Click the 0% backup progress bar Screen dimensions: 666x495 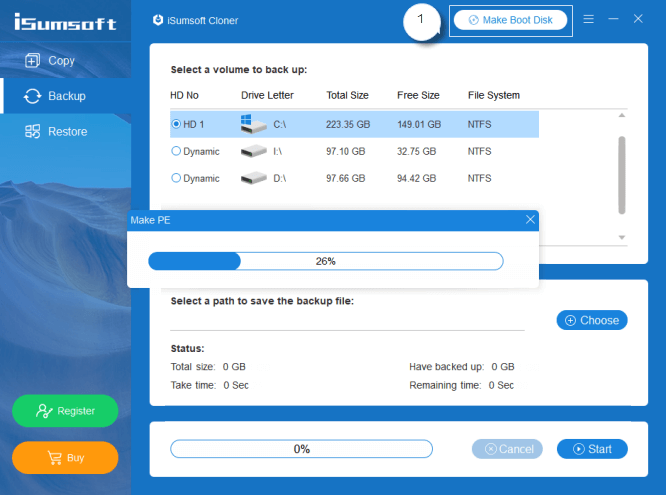pyautogui.click(x=302, y=449)
